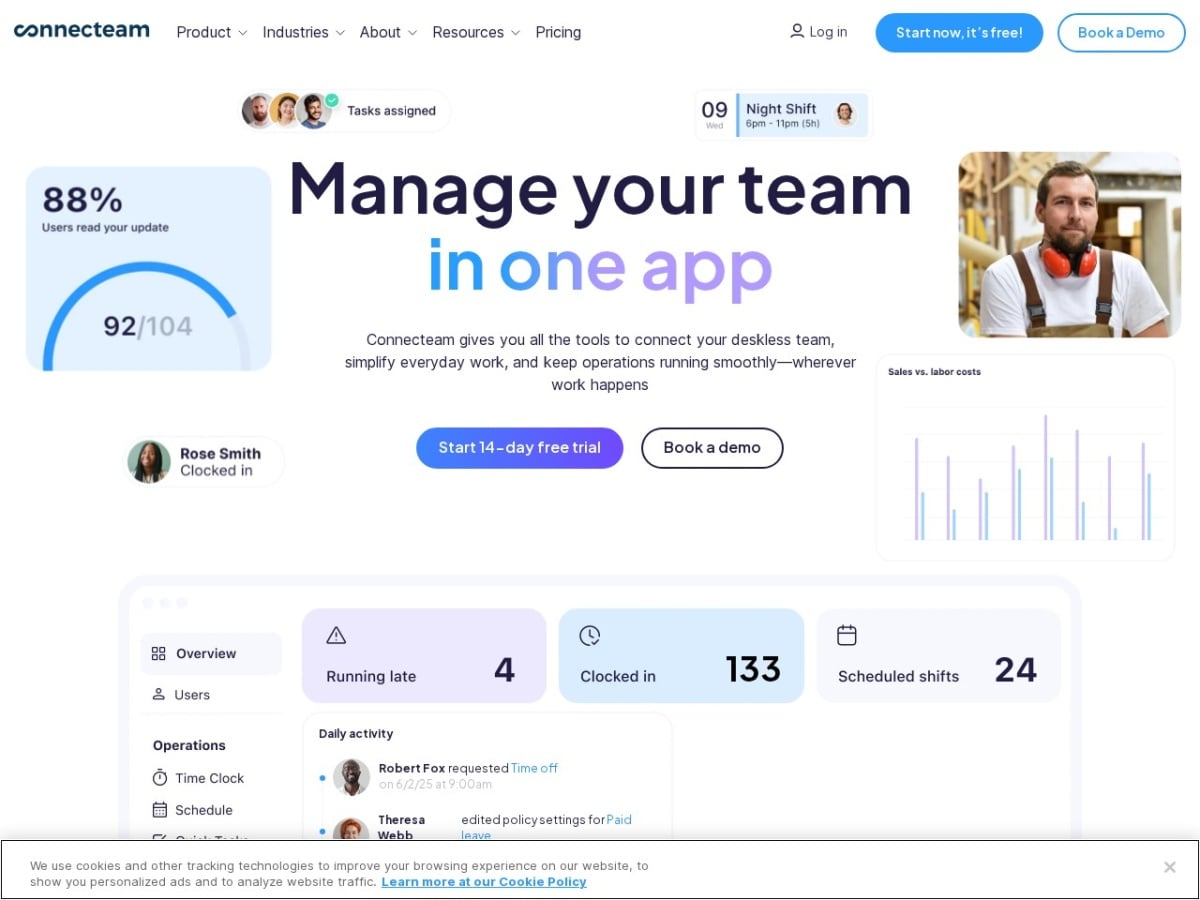Click the Start now, it's free! button

pos(959,32)
